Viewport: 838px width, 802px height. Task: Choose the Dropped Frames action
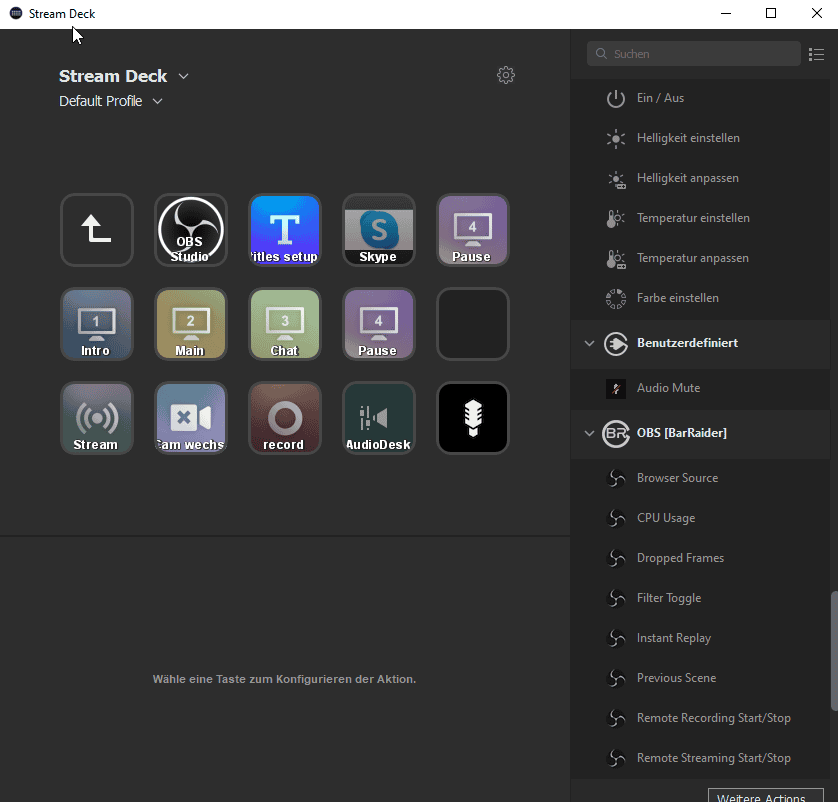700,558
